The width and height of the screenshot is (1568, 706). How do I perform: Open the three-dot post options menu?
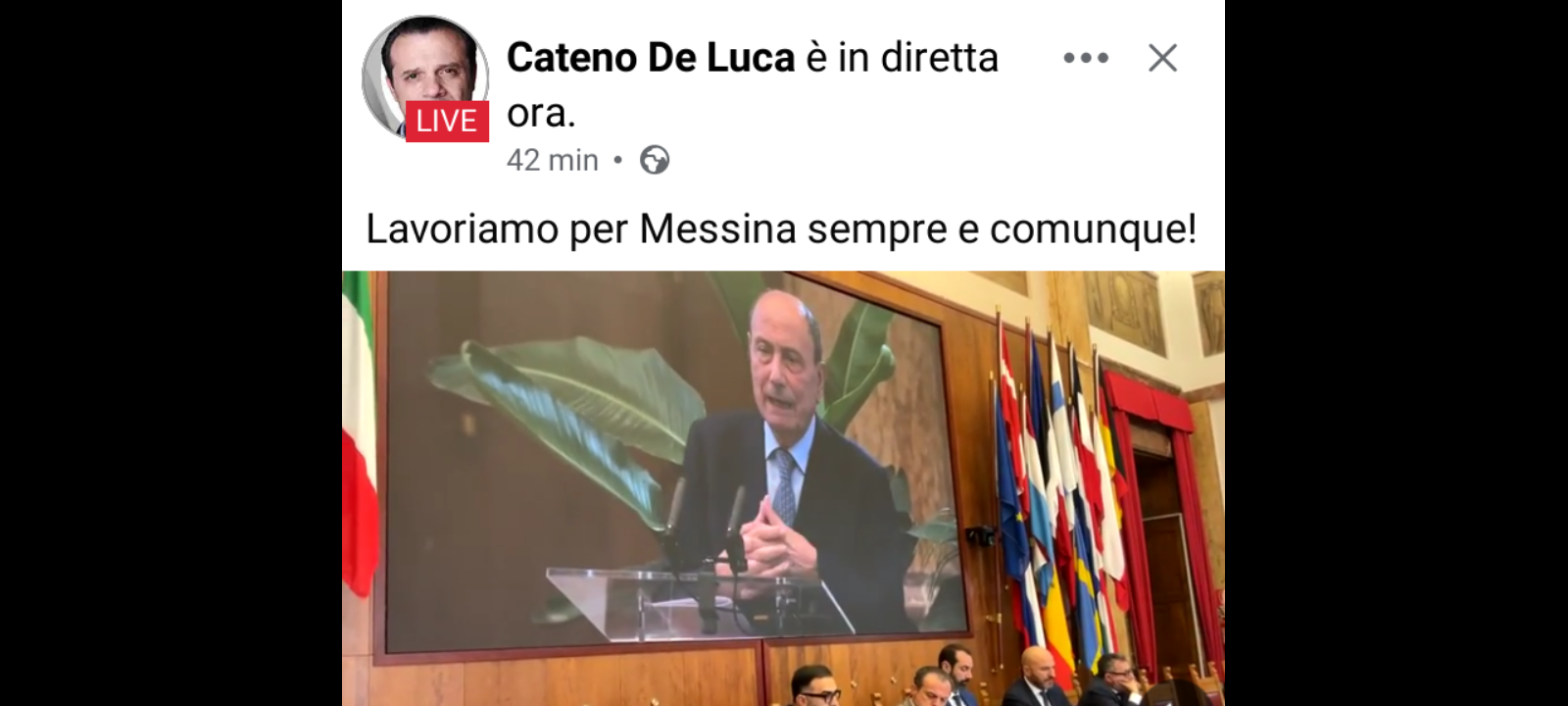[x=1086, y=58]
